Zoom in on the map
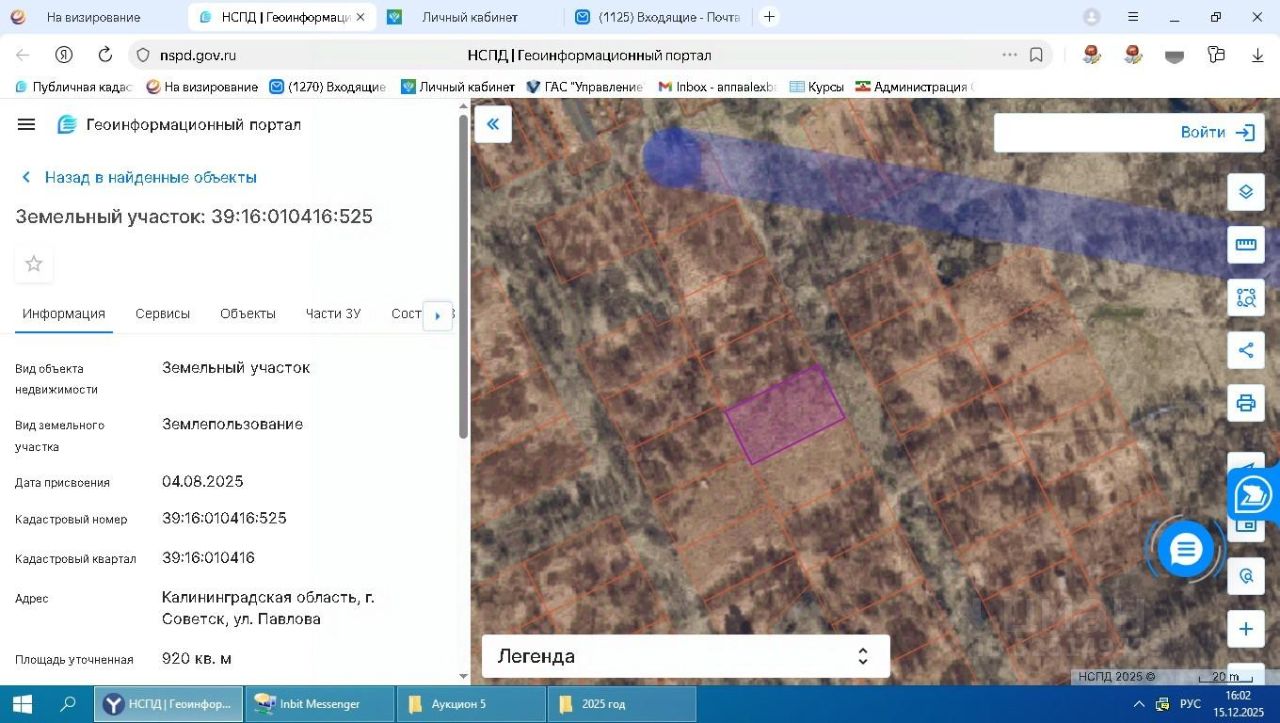Viewport: 1280px width, 723px height. 1246,629
